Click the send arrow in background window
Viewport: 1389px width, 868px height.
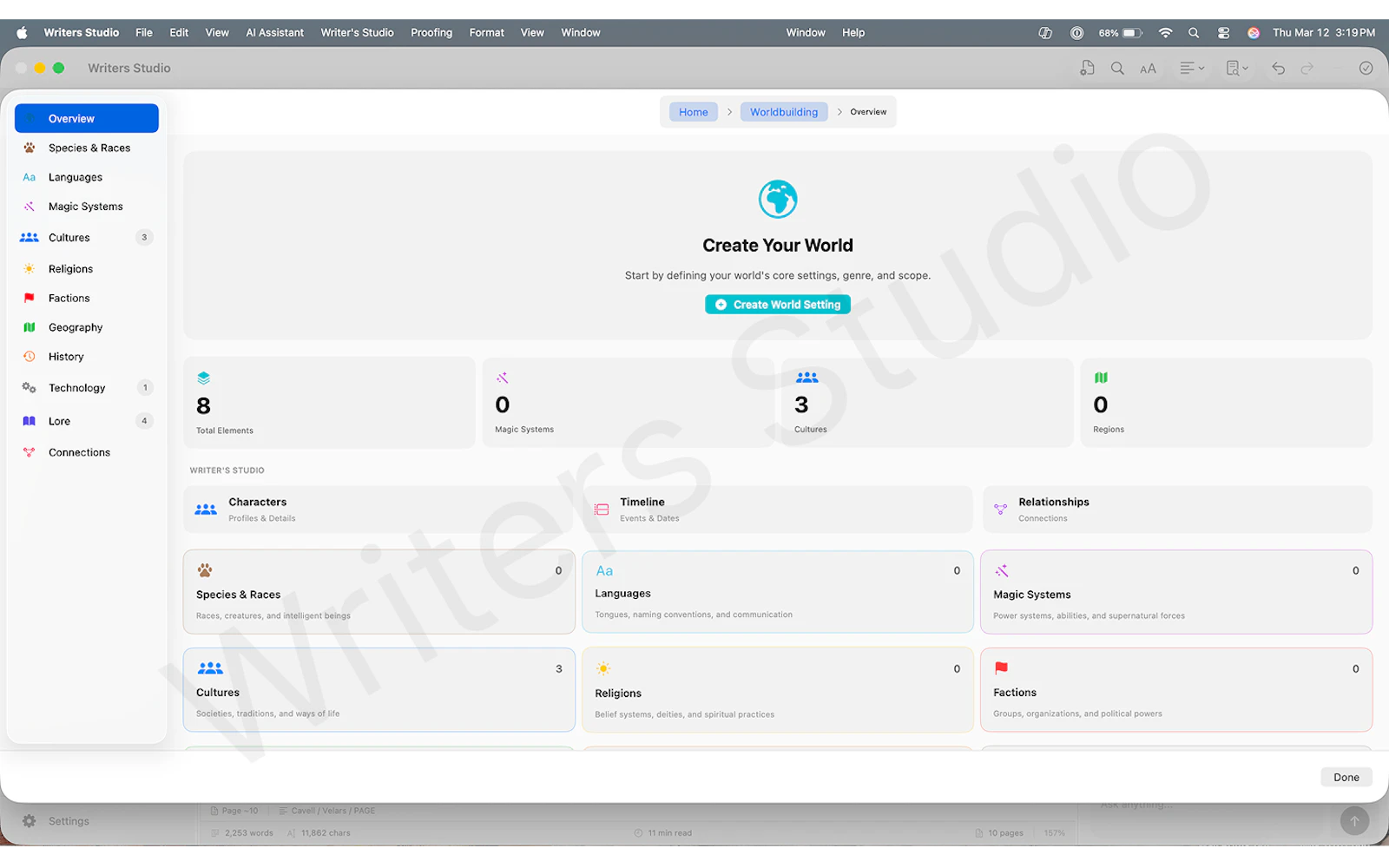pos(1354,820)
